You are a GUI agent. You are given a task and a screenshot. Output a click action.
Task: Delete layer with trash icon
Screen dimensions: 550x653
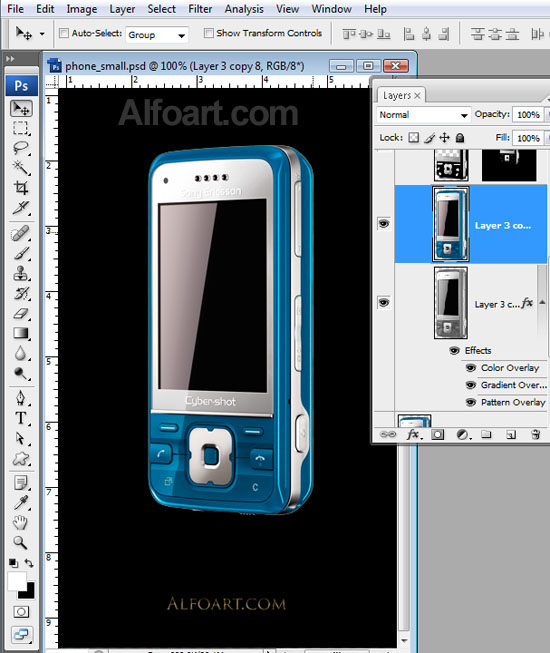535,434
